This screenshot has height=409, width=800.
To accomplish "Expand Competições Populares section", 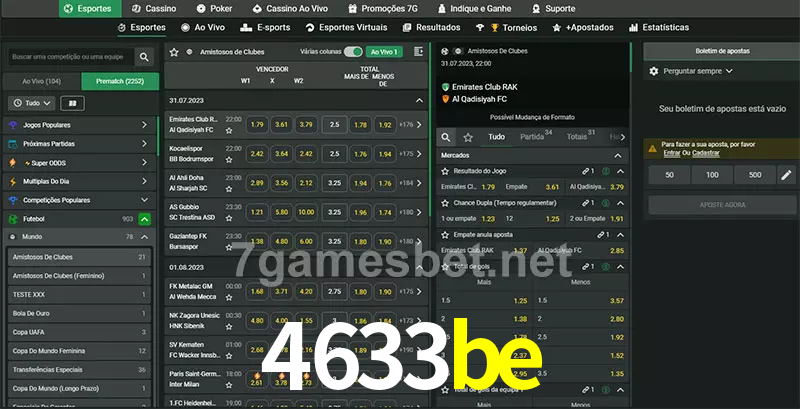I will [144, 200].
